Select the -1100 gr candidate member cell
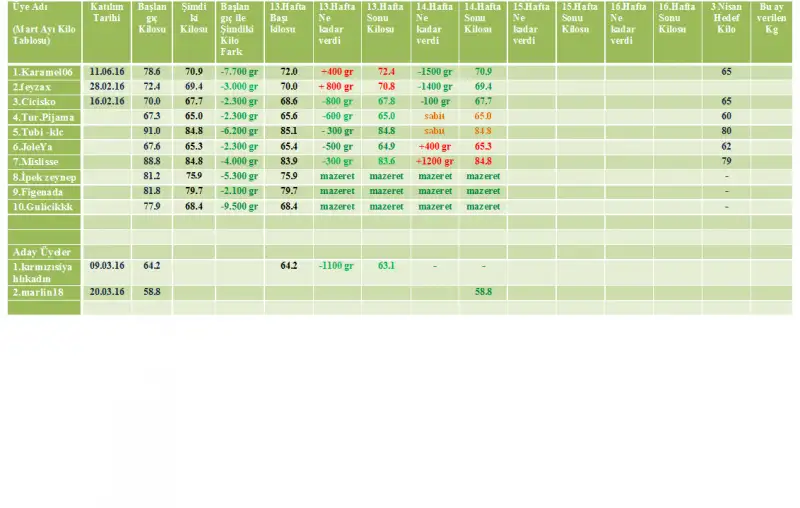The width and height of the screenshot is (800, 508). coord(336,266)
